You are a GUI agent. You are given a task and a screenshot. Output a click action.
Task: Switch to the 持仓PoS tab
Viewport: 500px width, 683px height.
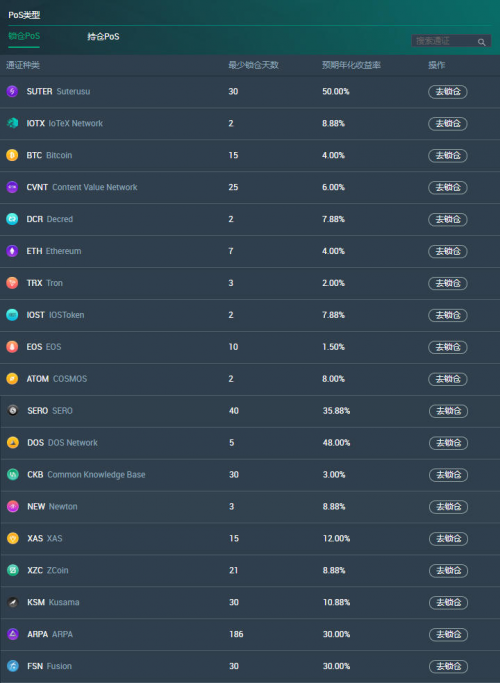coord(103,37)
